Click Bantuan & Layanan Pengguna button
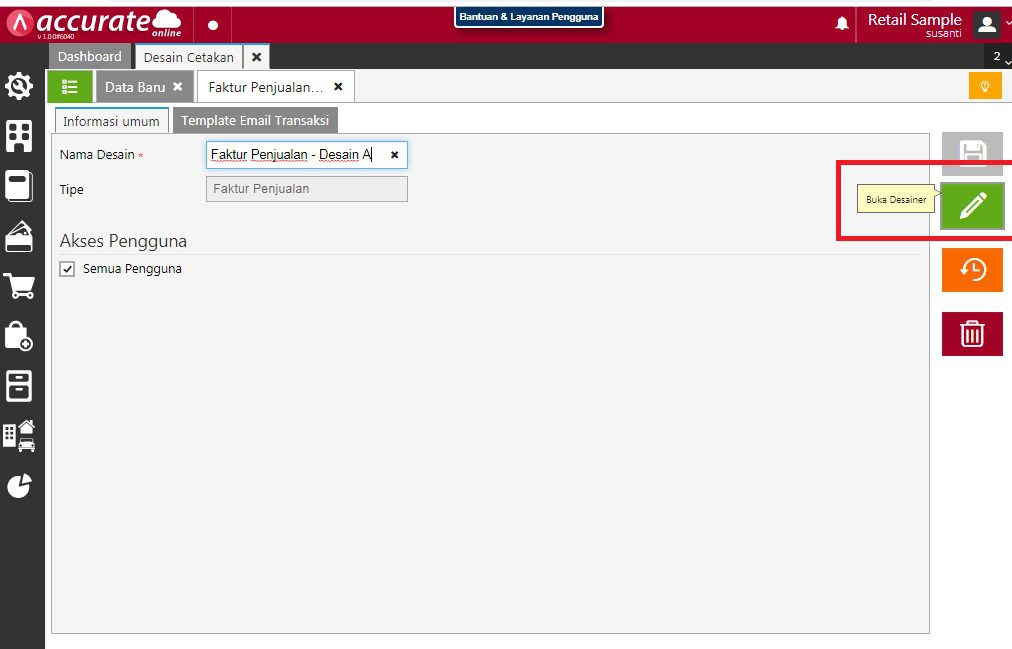1012x649 pixels. tap(529, 17)
